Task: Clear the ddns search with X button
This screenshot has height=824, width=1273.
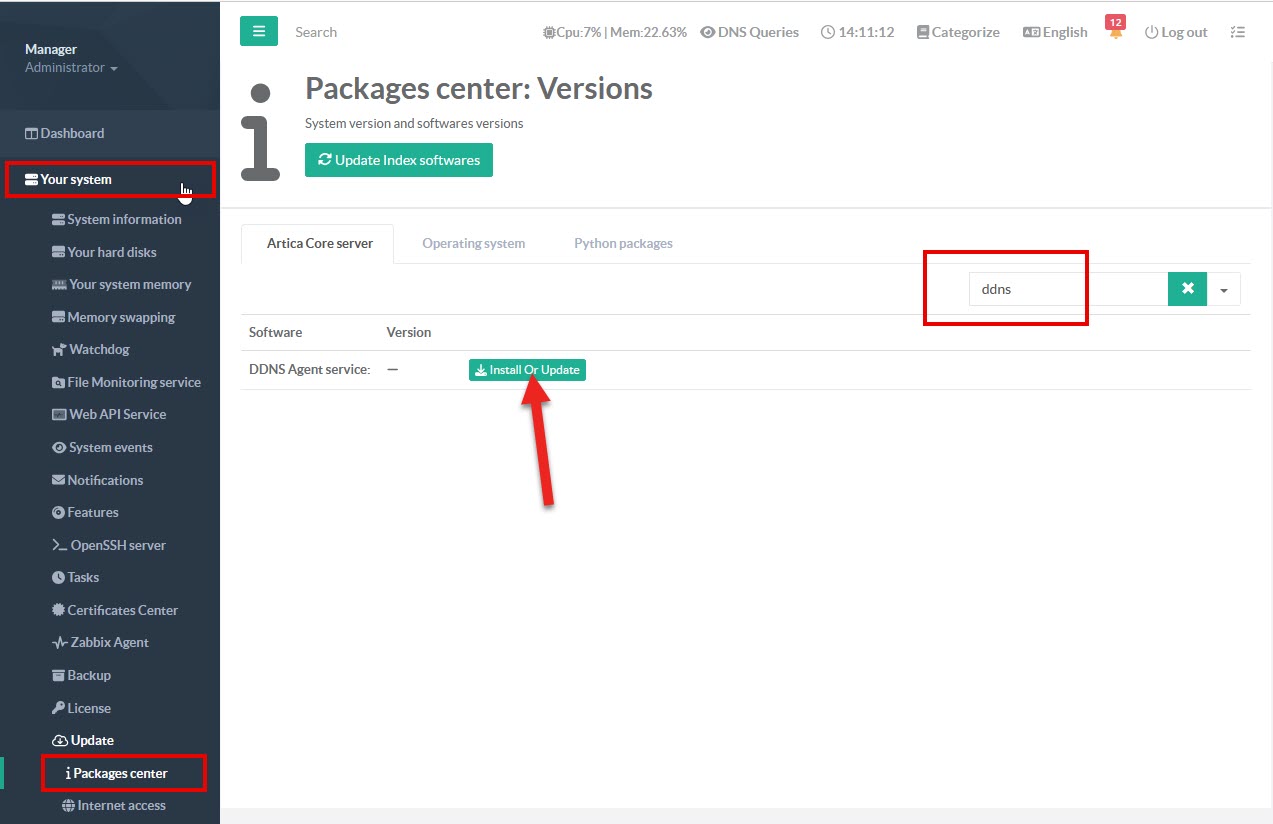Action: point(1187,289)
